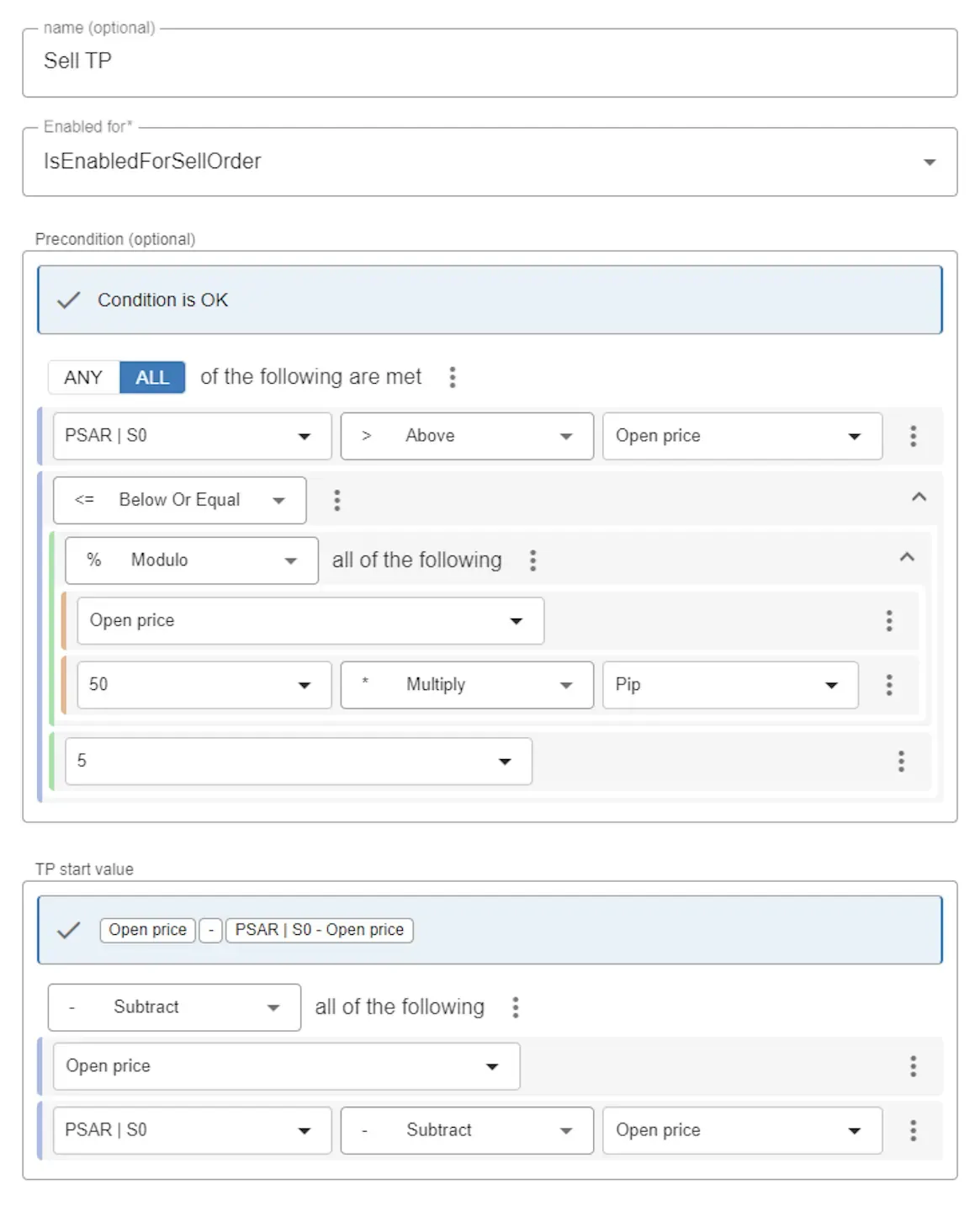Select the ALL toggle option
980x1211 pixels.
152,378
